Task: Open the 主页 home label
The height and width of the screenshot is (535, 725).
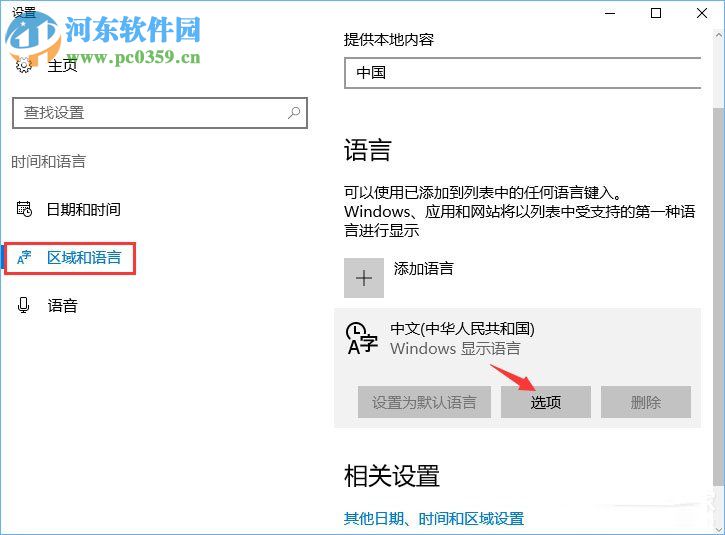Action: 62,66
